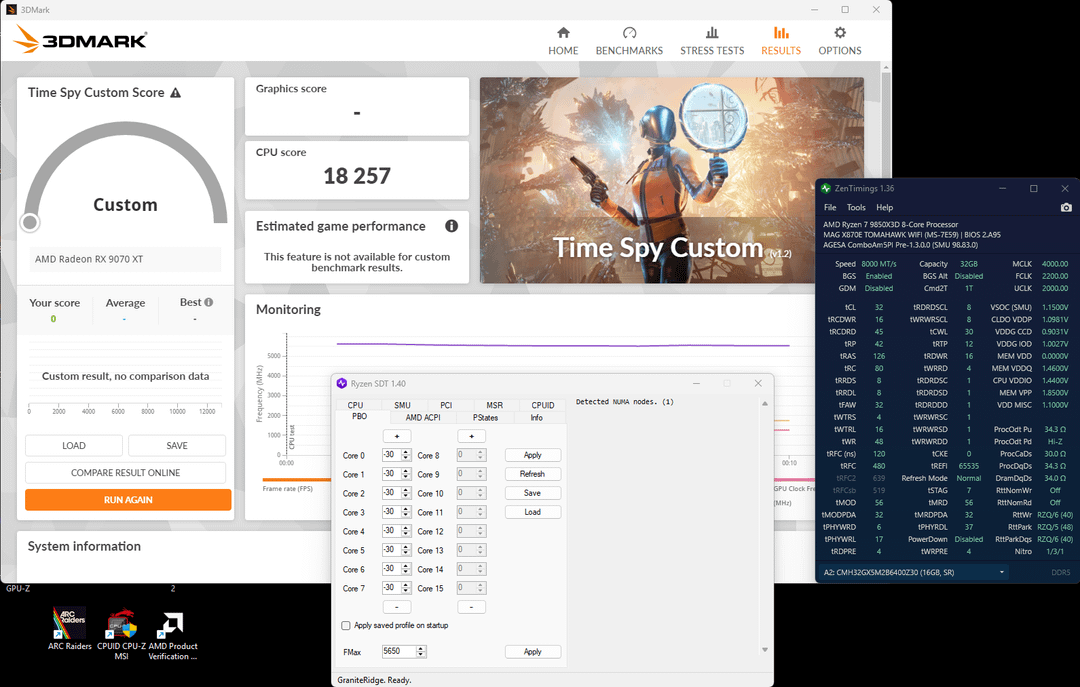This screenshot has height=687, width=1080.
Task: Enable Apply saved profile on startup
Action: (346, 626)
